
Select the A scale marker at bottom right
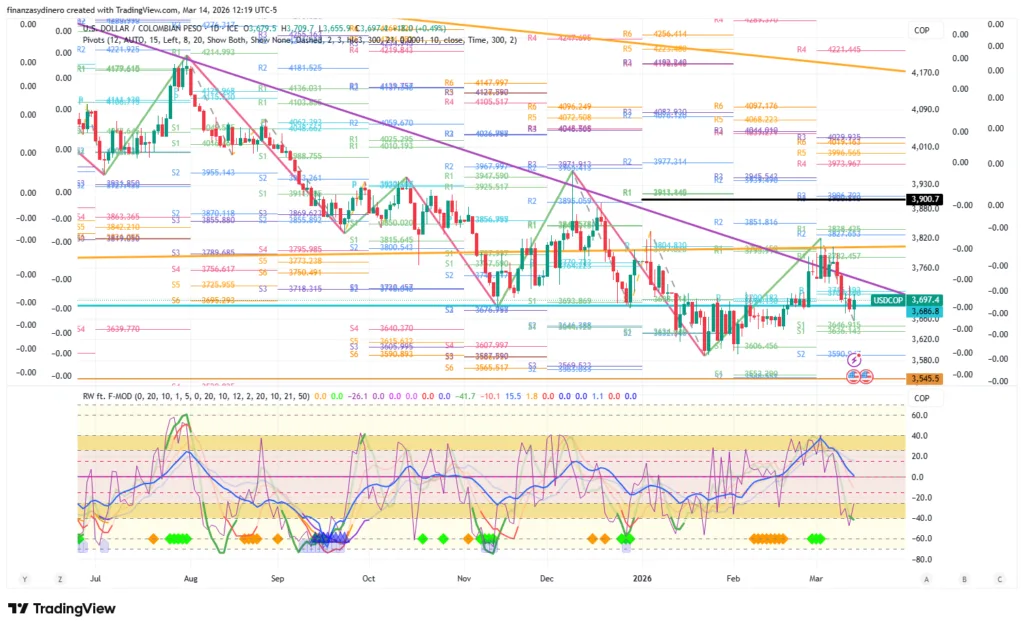(927, 578)
